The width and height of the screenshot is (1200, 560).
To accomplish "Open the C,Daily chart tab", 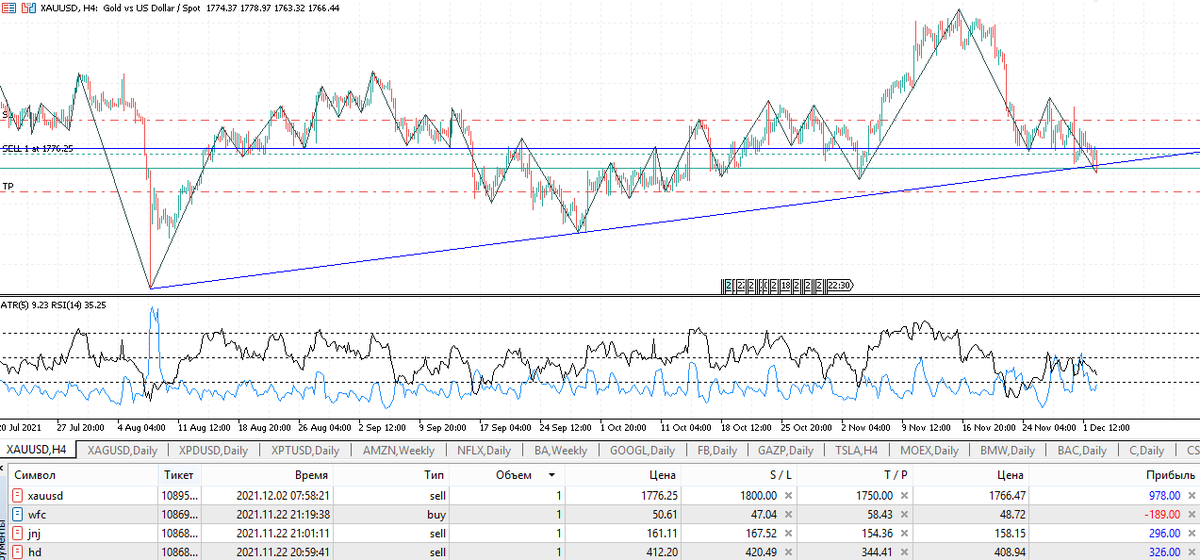I will coord(1147,450).
